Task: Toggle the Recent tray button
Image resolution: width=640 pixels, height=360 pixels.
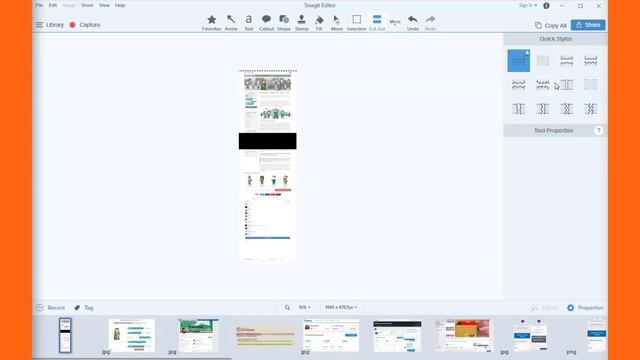Action: coord(50,308)
